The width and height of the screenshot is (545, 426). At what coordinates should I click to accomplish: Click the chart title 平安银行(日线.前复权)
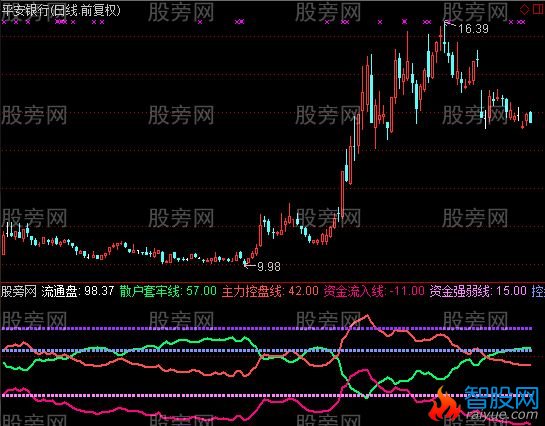pos(61,10)
